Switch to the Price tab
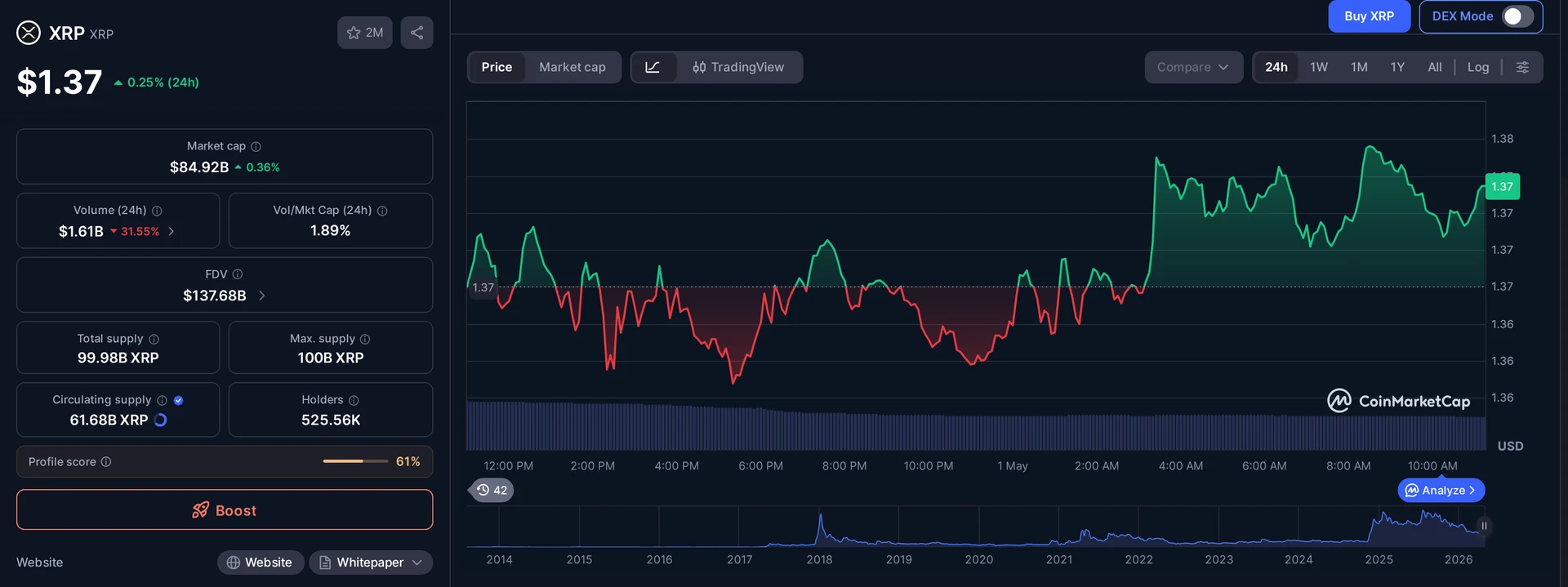Viewport: 1568px width, 587px height. tap(497, 67)
